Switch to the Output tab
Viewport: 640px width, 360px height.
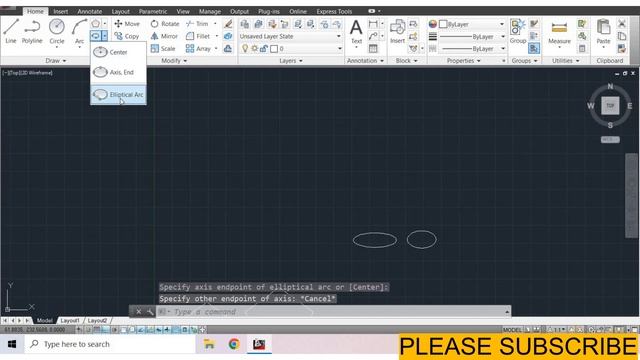click(x=240, y=11)
